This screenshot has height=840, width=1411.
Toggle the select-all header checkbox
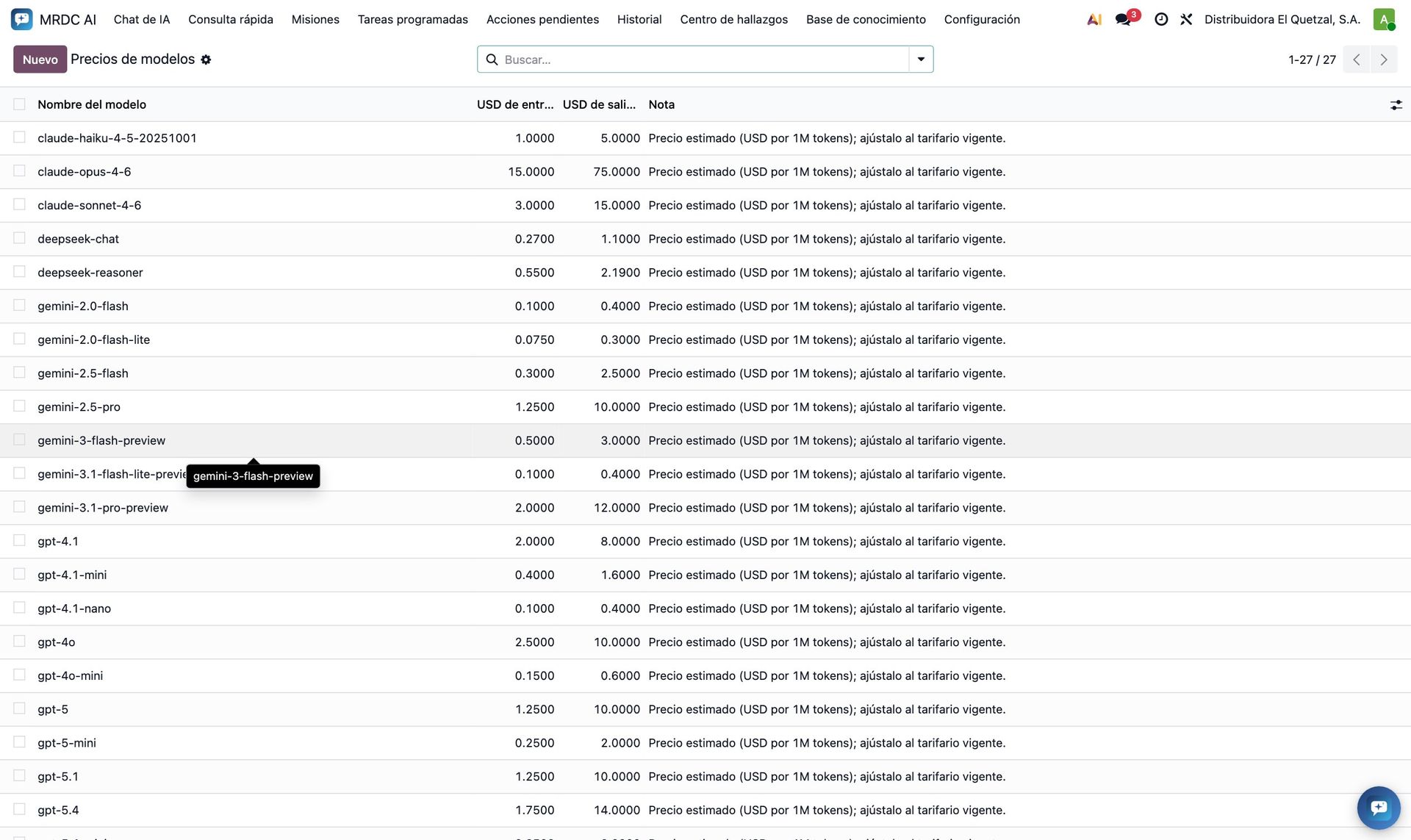(x=19, y=104)
